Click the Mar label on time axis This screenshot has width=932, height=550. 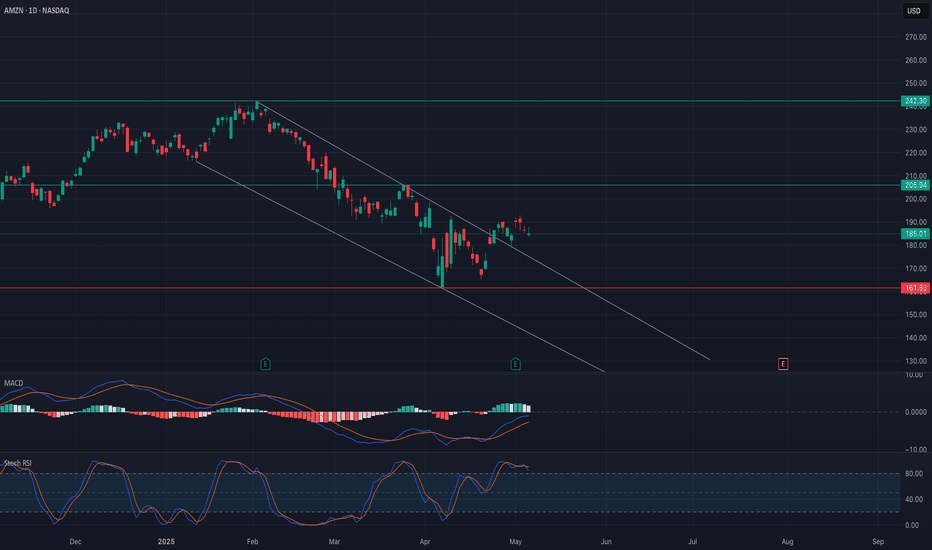(x=335, y=542)
